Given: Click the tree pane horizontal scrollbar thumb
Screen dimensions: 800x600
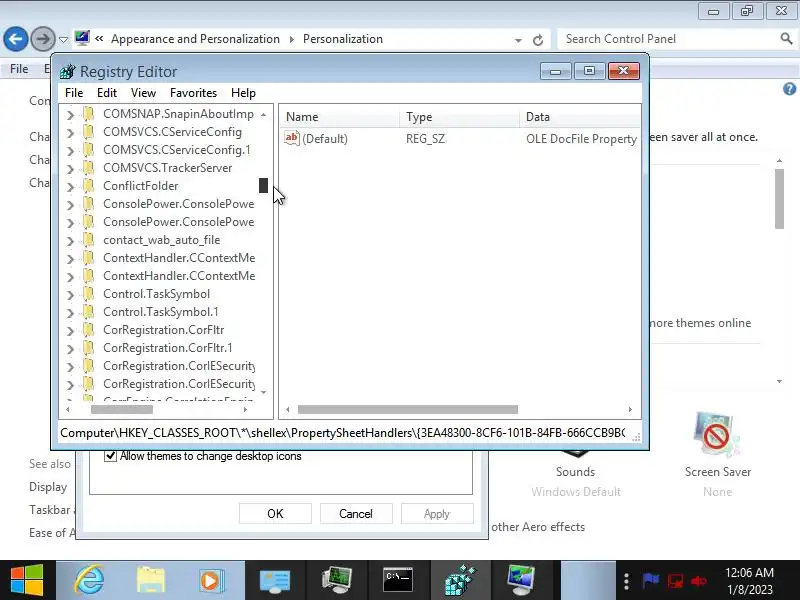Looking at the screenshot, I should pyautogui.click(x=122, y=409).
